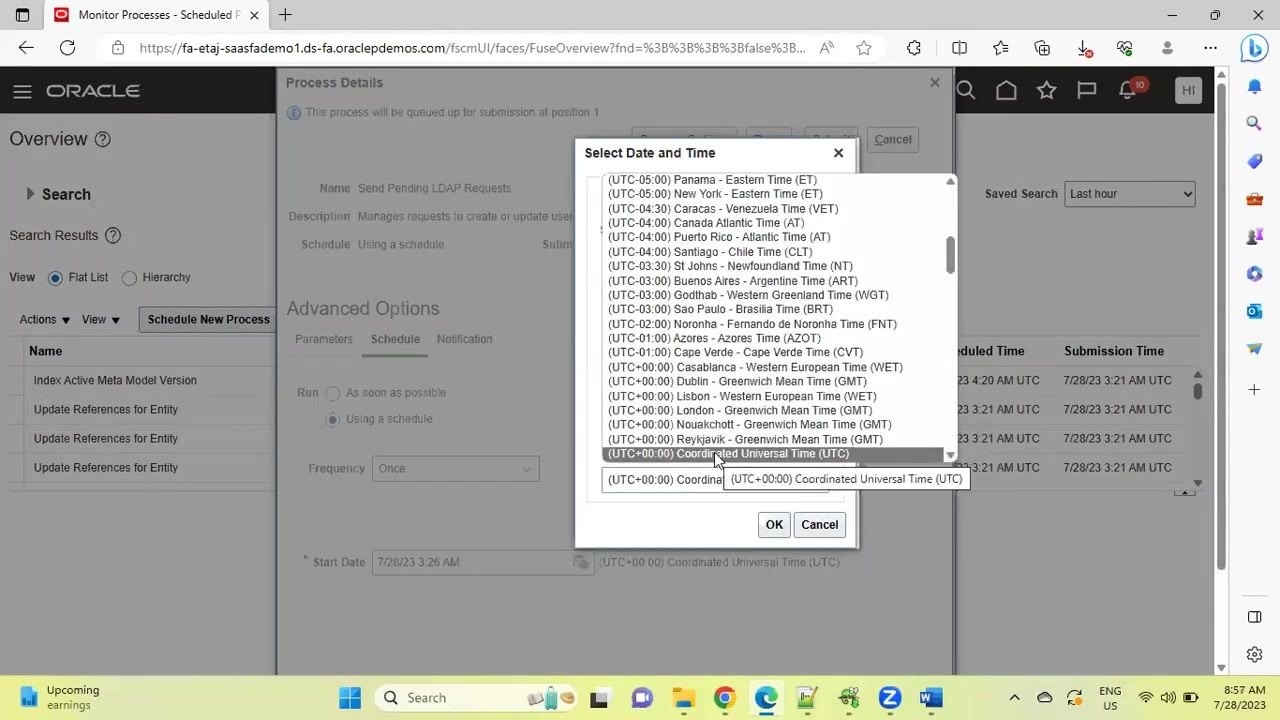Open the Oracle search magnifier icon

pyautogui.click(x=966, y=91)
